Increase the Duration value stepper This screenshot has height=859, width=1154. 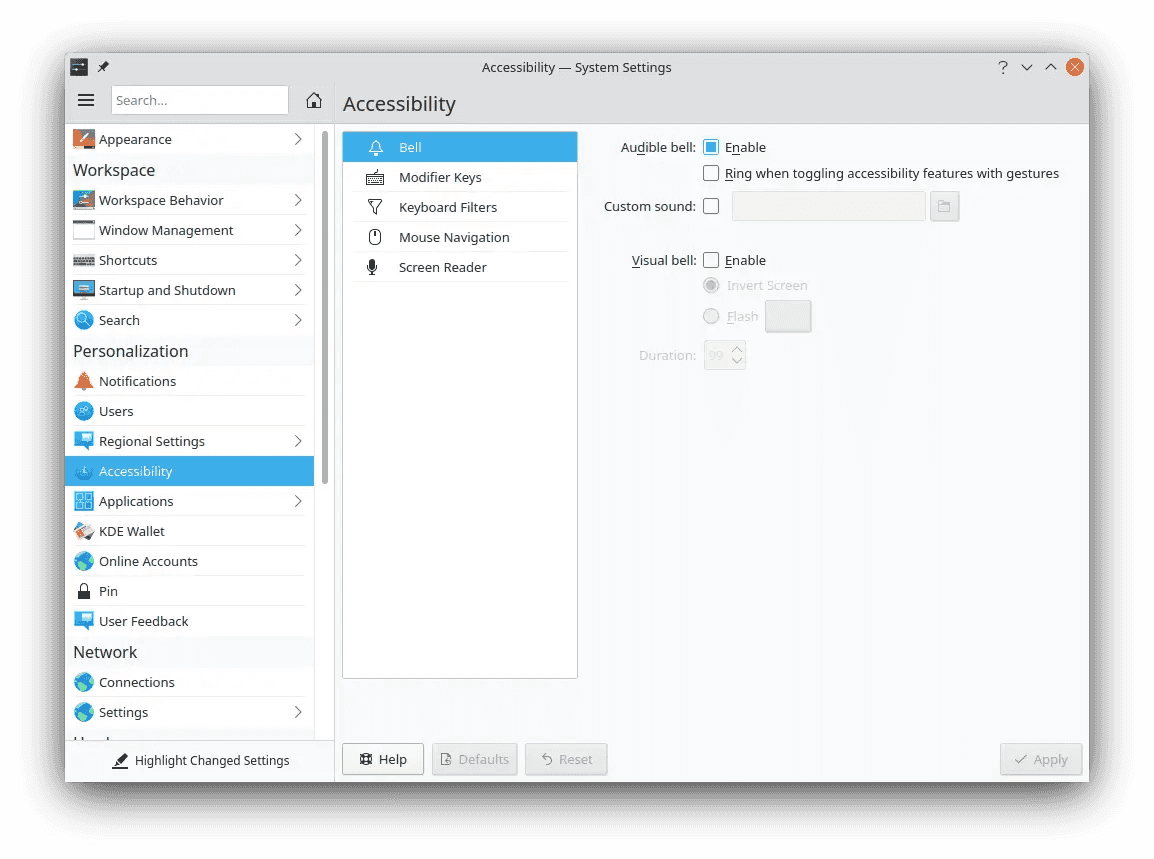tap(737, 349)
